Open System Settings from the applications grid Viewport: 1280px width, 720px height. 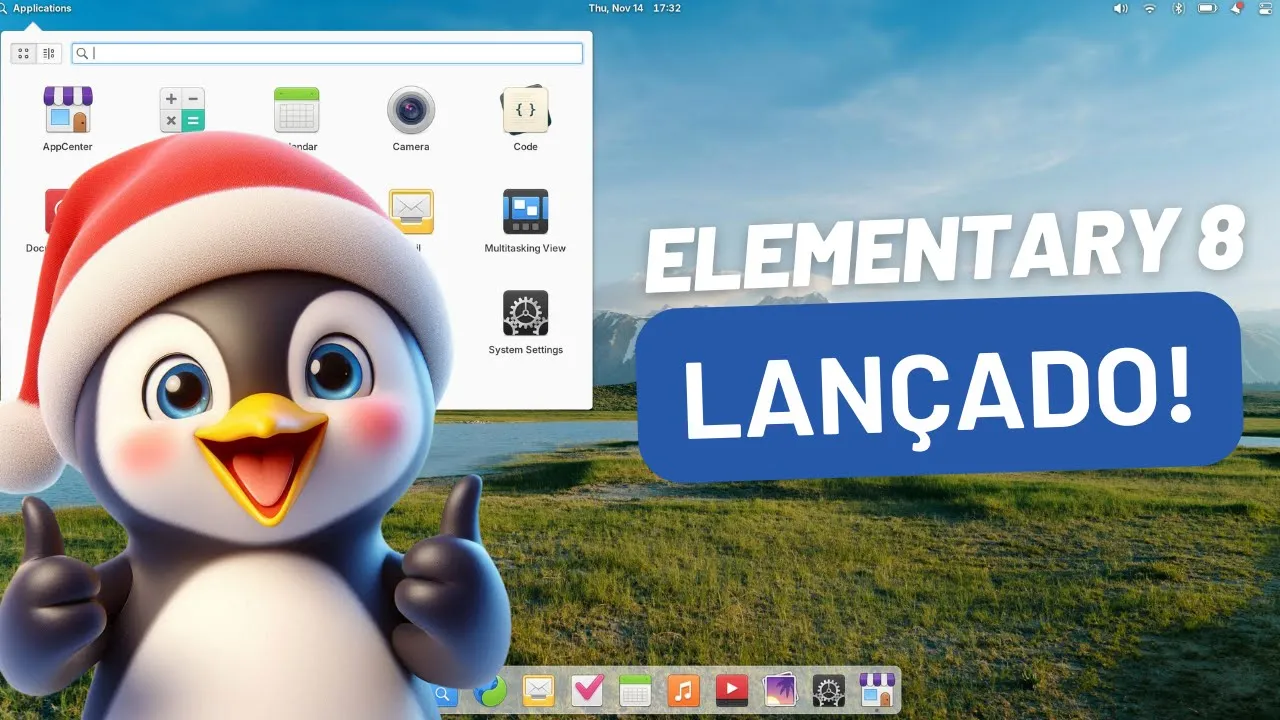tap(525, 323)
